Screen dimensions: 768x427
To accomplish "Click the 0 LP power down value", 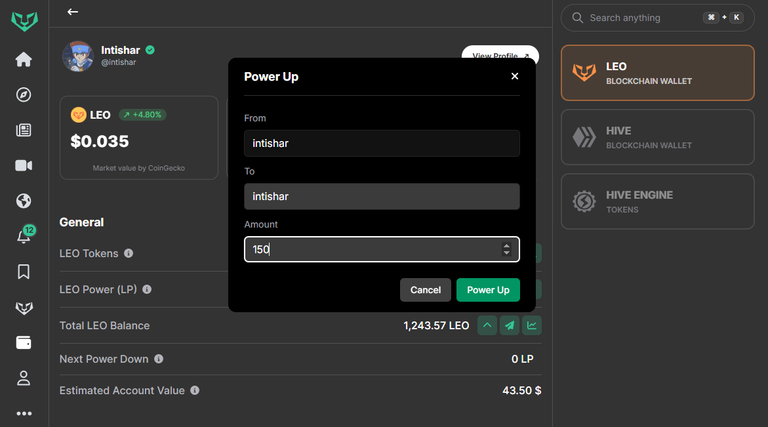I will (522, 359).
